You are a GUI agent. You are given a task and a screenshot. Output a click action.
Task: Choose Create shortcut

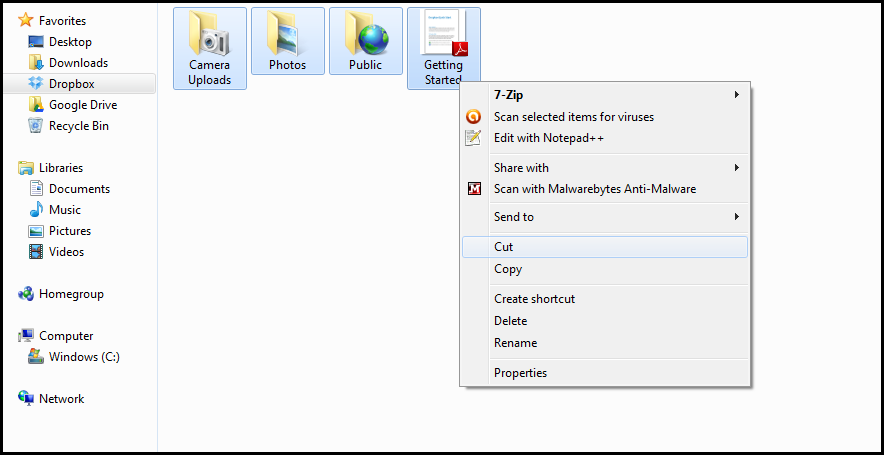604,299
